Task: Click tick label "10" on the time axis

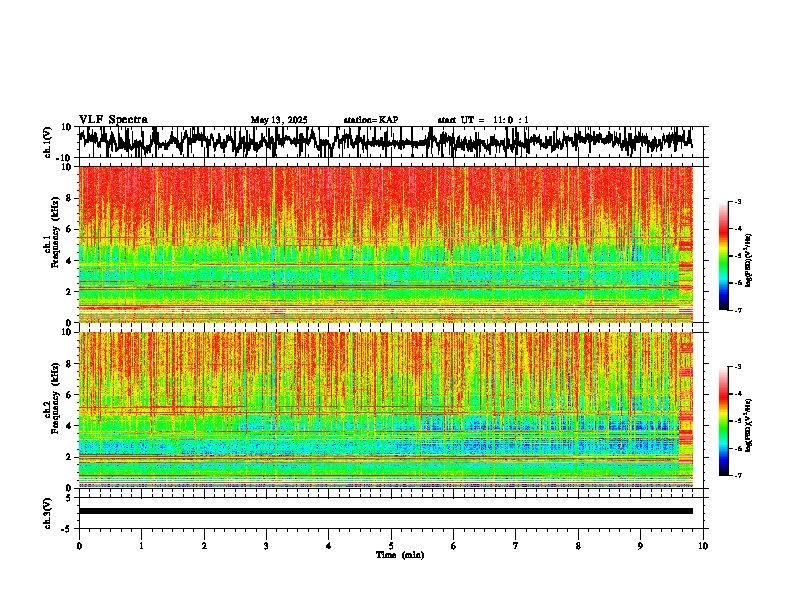Action: [x=703, y=546]
